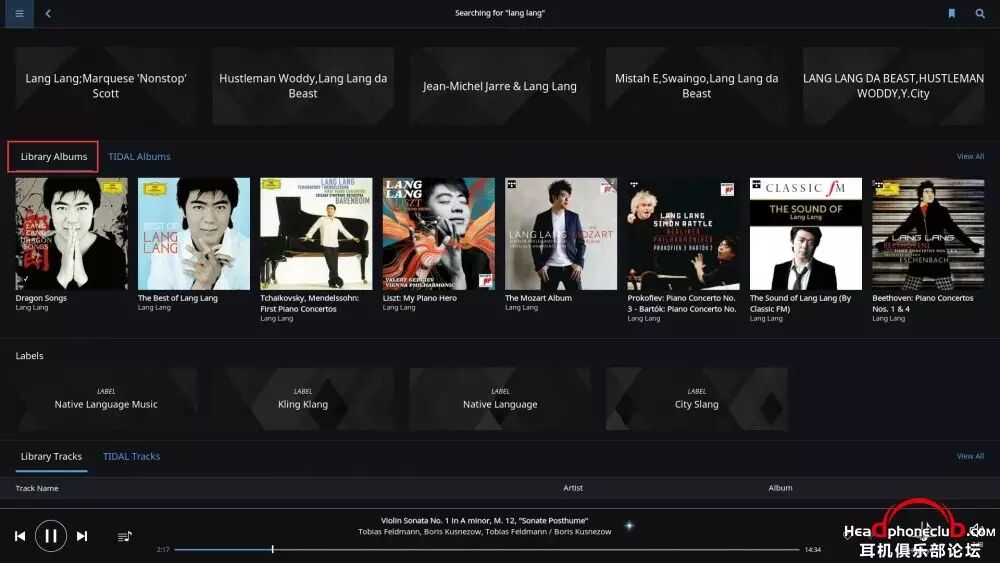Go back with the left arrow
Viewport: 1000px width, 563px height.
click(x=48, y=13)
